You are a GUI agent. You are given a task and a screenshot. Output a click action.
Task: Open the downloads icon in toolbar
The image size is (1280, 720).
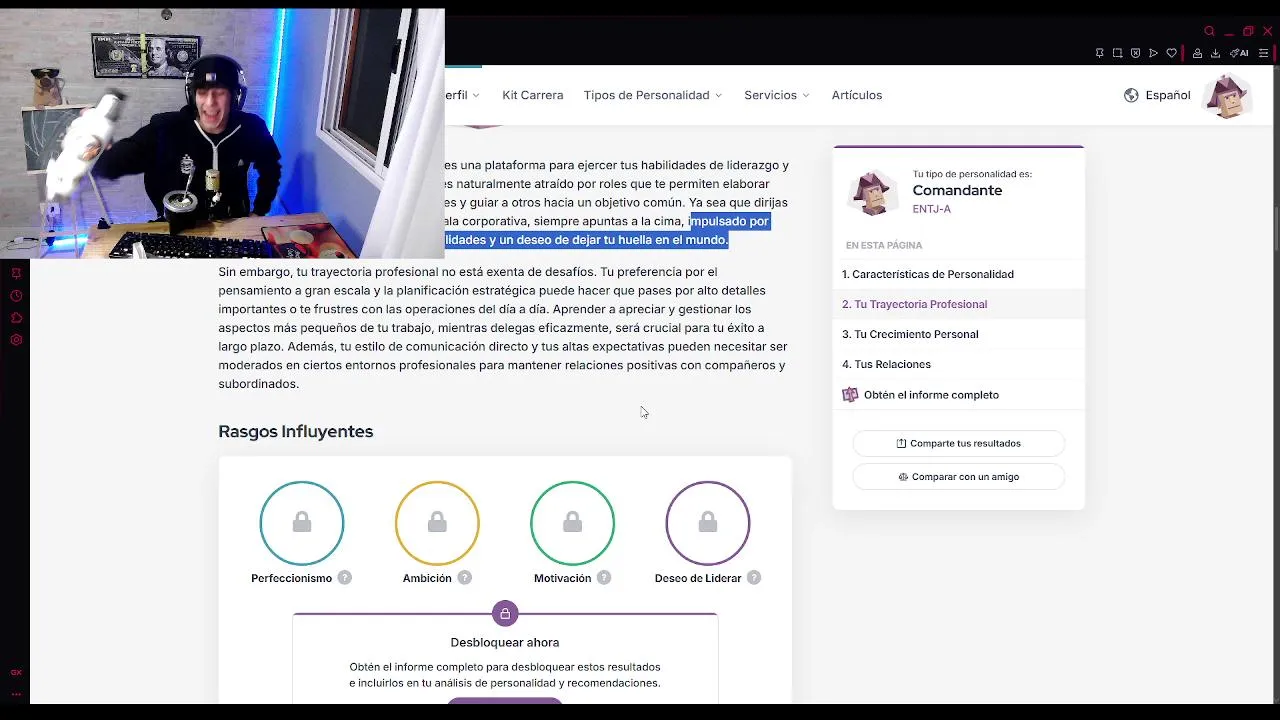point(1215,53)
